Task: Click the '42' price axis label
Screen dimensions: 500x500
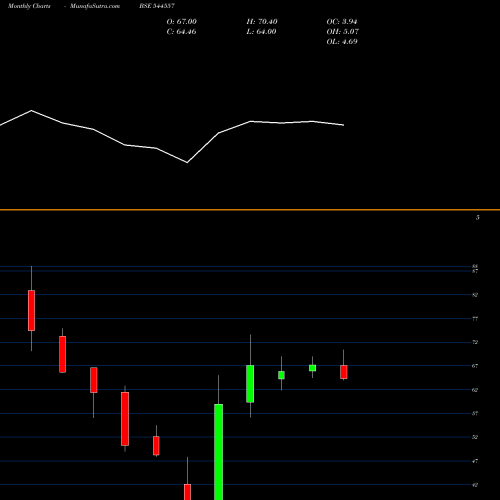Action: [475, 485]
